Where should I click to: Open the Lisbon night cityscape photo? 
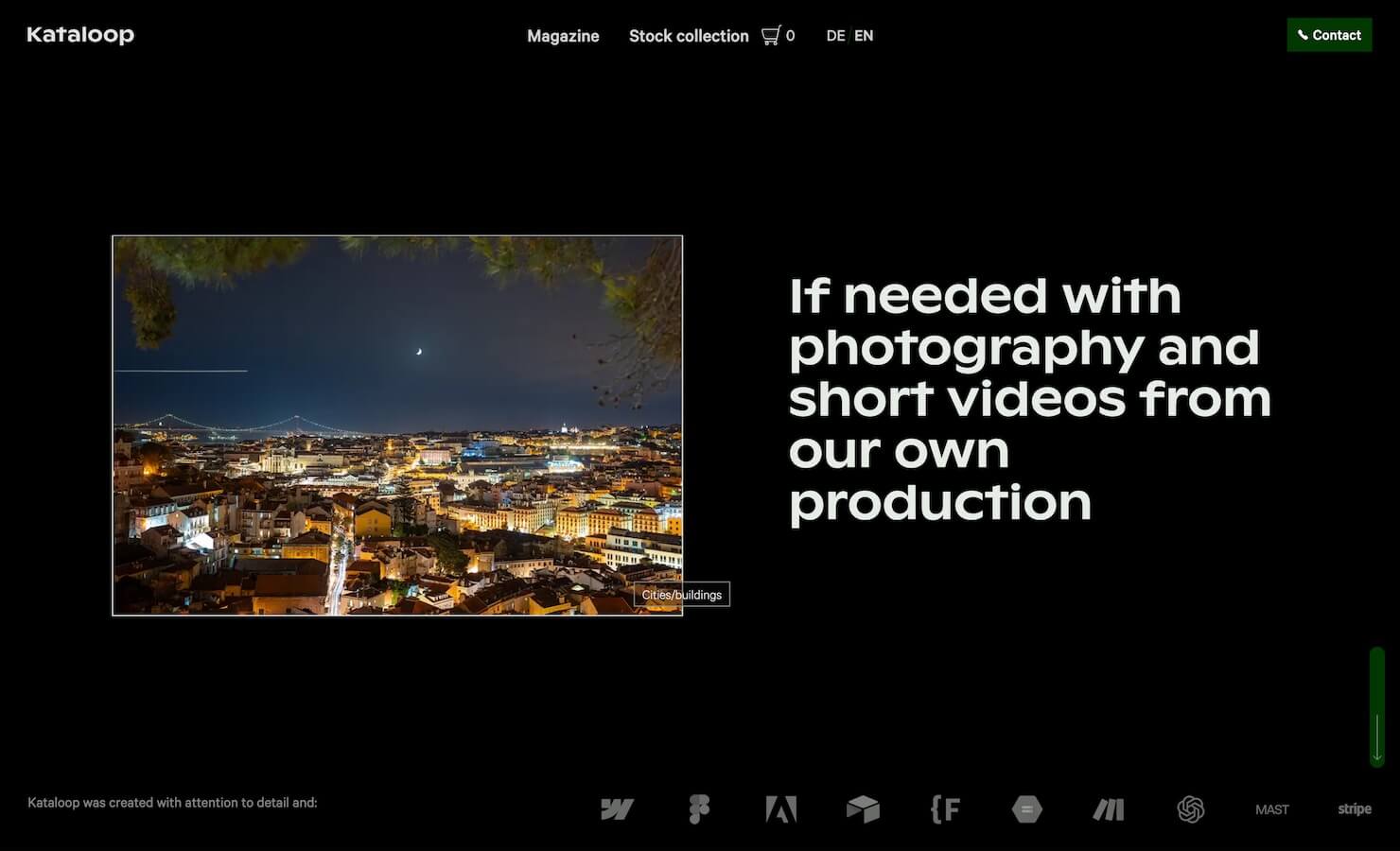pyautogui.click(x=397, y=425)
